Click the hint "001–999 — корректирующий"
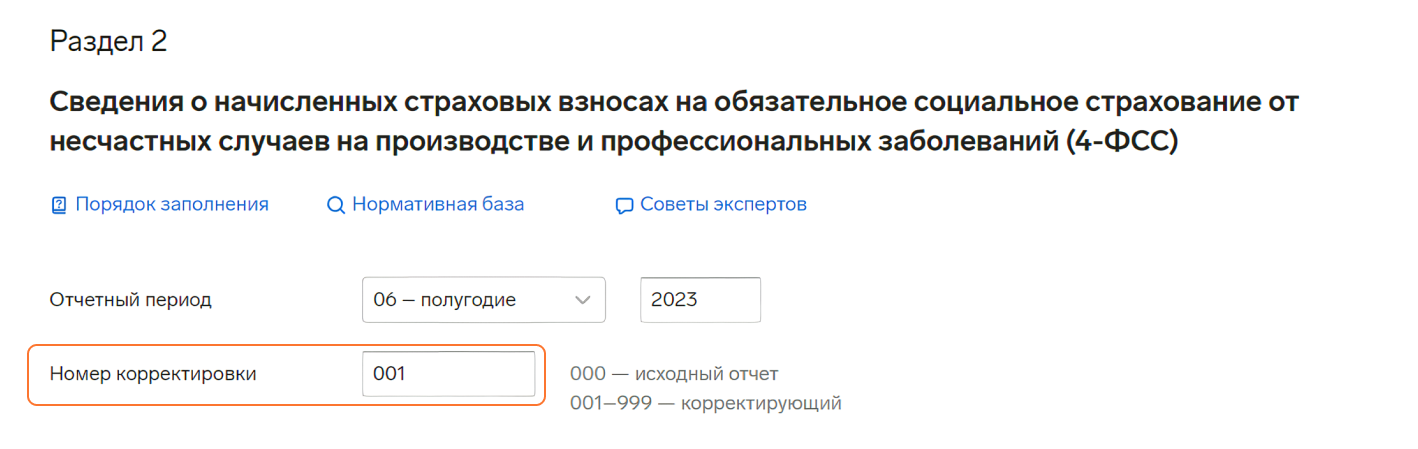The image size is (1418, 449). point(706,404)
